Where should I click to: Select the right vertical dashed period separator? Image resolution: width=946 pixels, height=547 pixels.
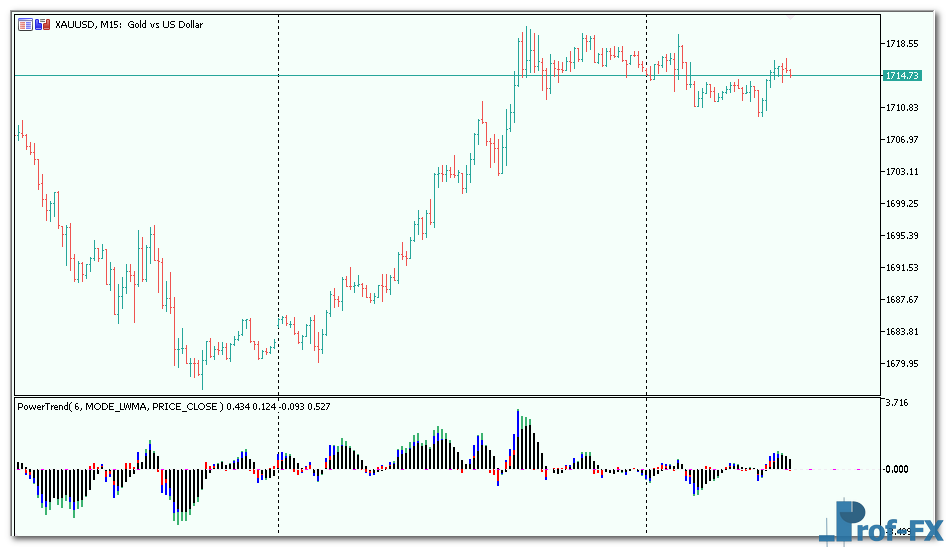coord(647,200)
